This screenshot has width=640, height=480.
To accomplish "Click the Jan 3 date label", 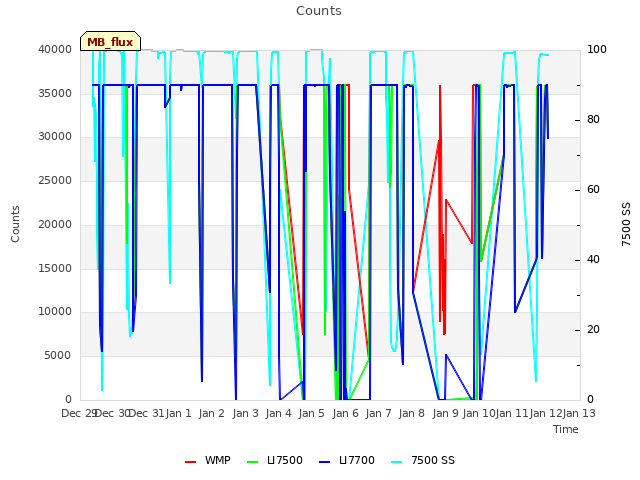I will click(246, 413).
